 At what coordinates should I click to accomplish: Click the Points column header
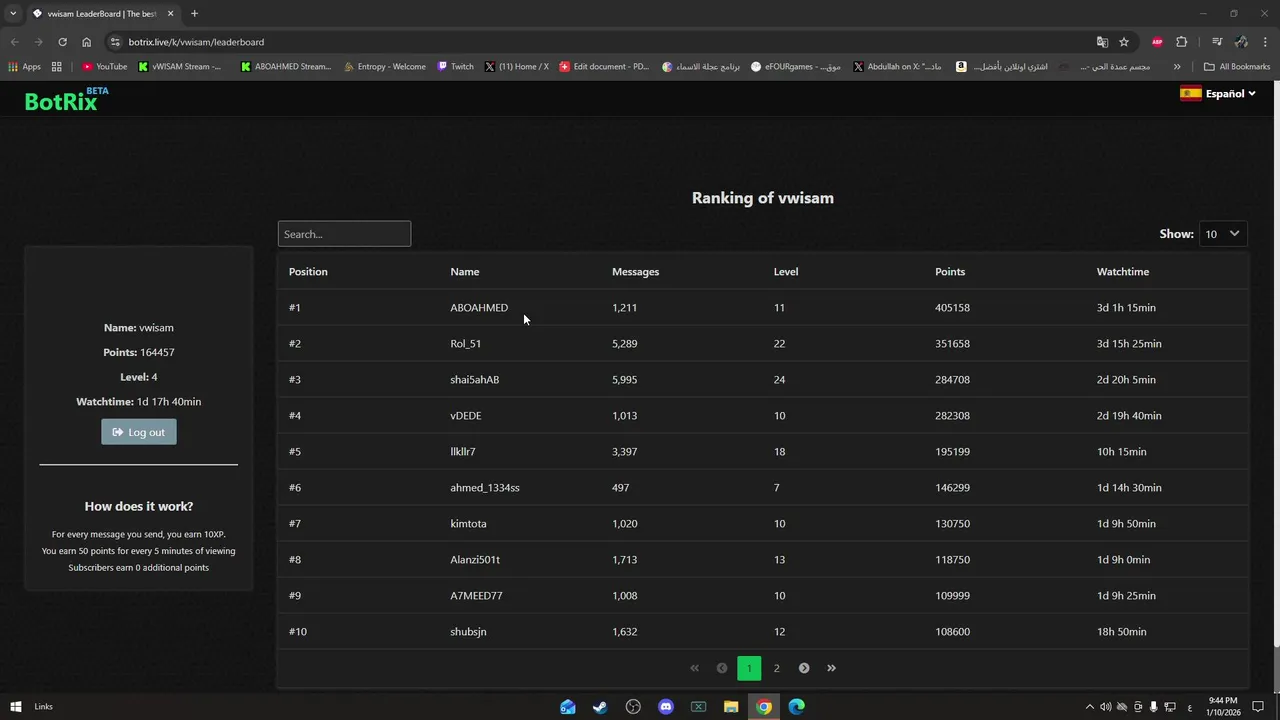(x=950, y=272)
